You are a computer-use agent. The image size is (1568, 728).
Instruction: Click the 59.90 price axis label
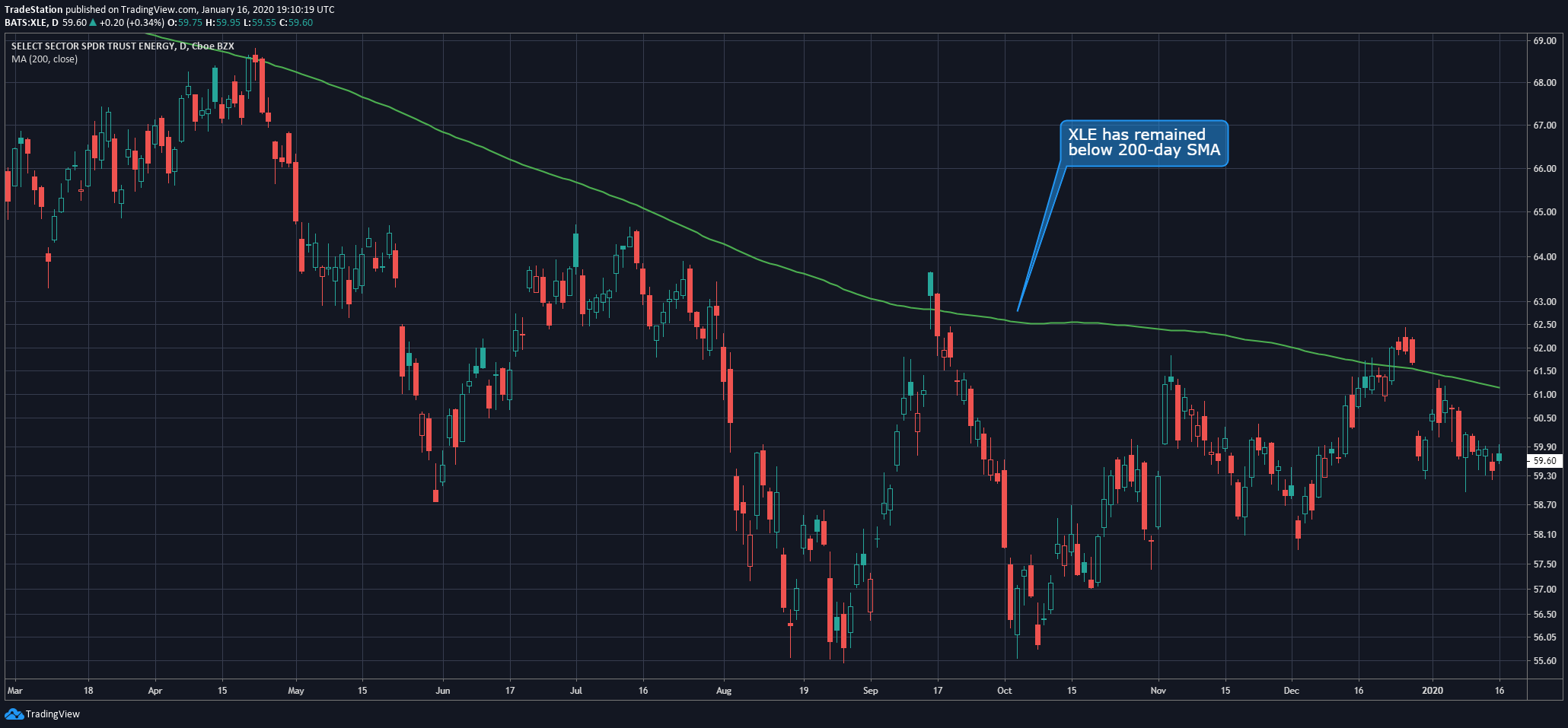(1544, 447)
